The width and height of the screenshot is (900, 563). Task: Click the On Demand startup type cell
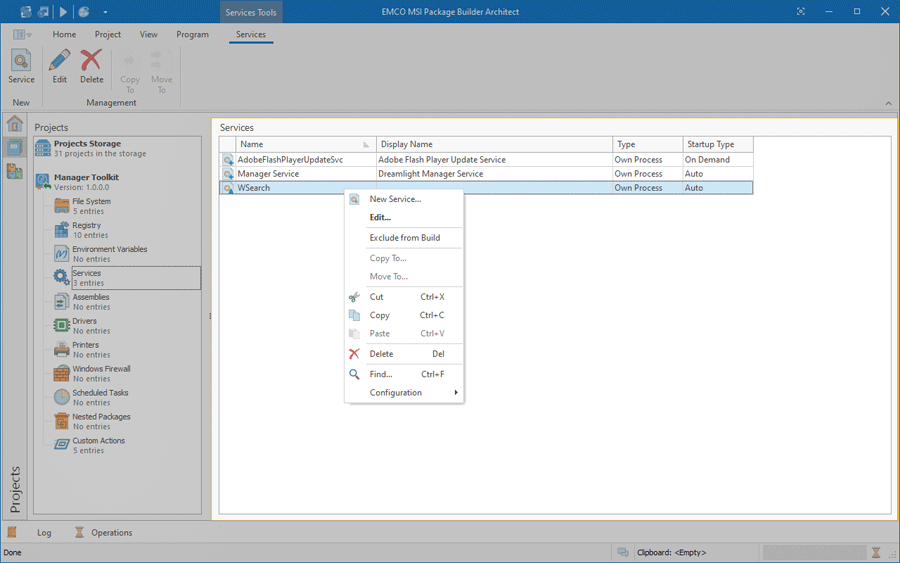tap(718, 160)
